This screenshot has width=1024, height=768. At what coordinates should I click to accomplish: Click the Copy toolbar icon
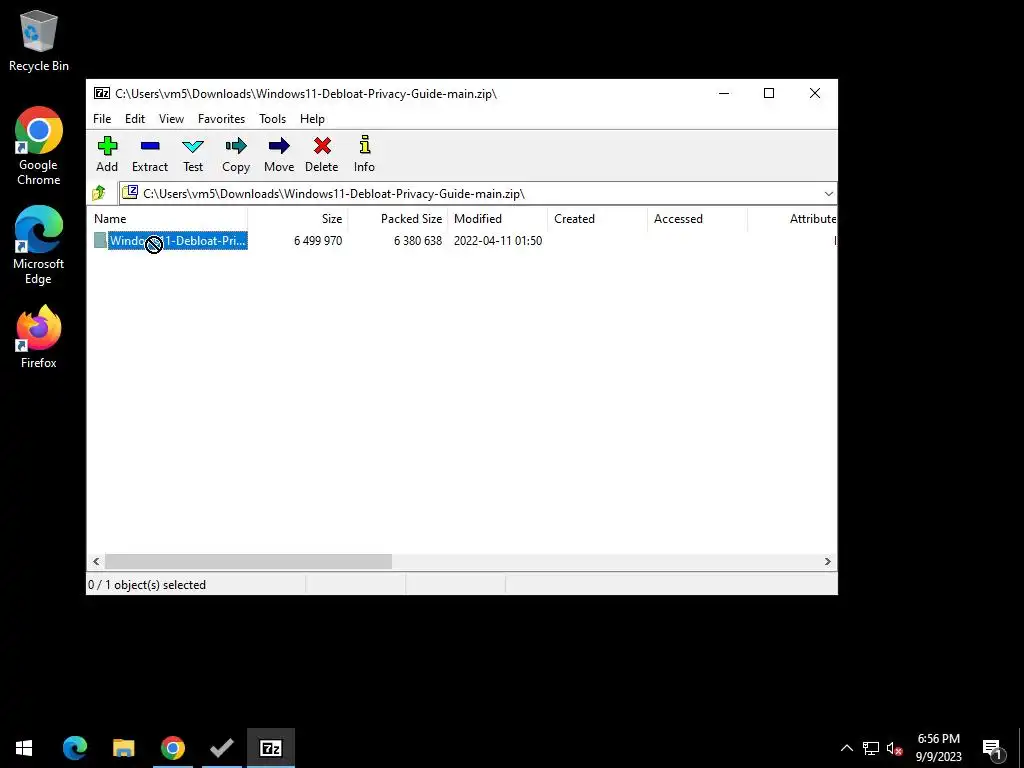tap(236, 146)
